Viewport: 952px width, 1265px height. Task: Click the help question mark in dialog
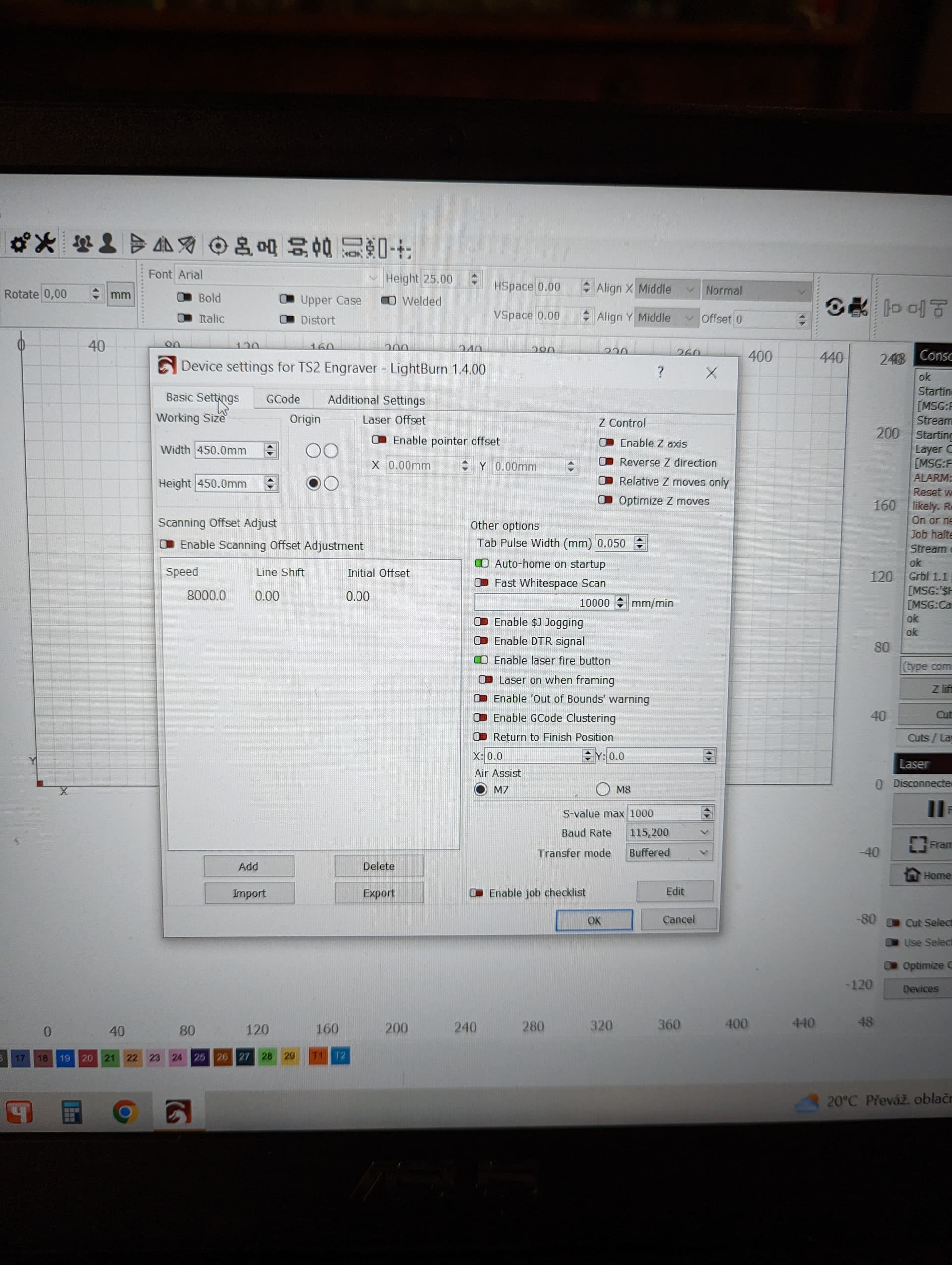pyautogui.click(x=660, y=372)
